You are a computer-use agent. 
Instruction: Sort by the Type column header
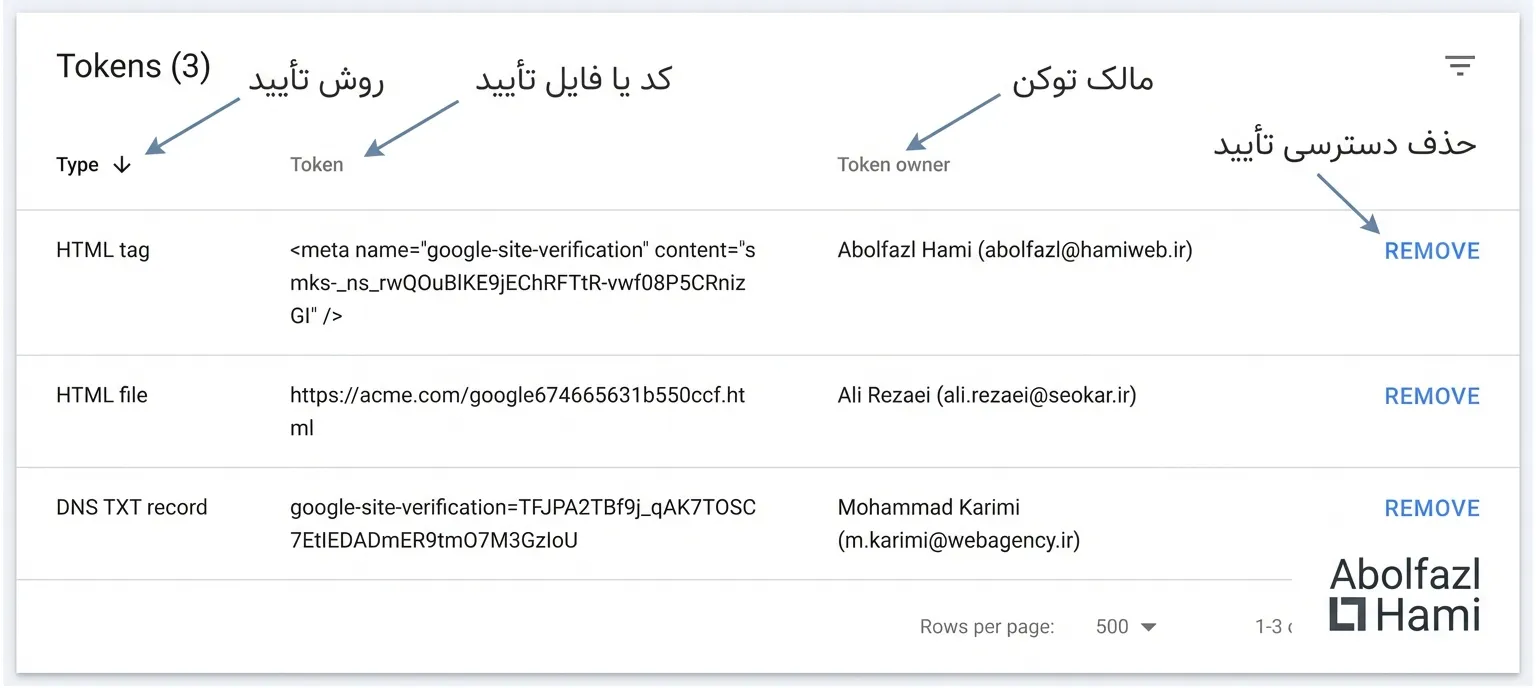(x=77, y=165)
